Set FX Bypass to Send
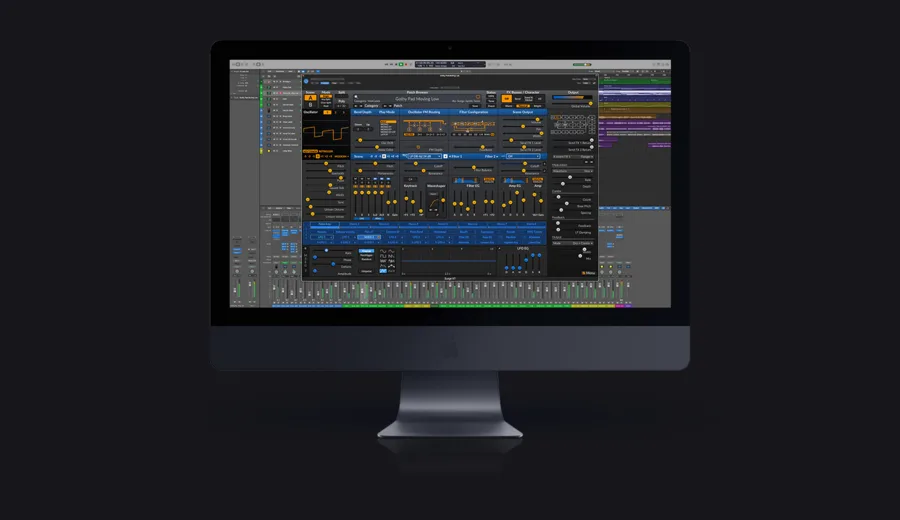The height and width of the screenshot is (520, 900). pos(518,99)
